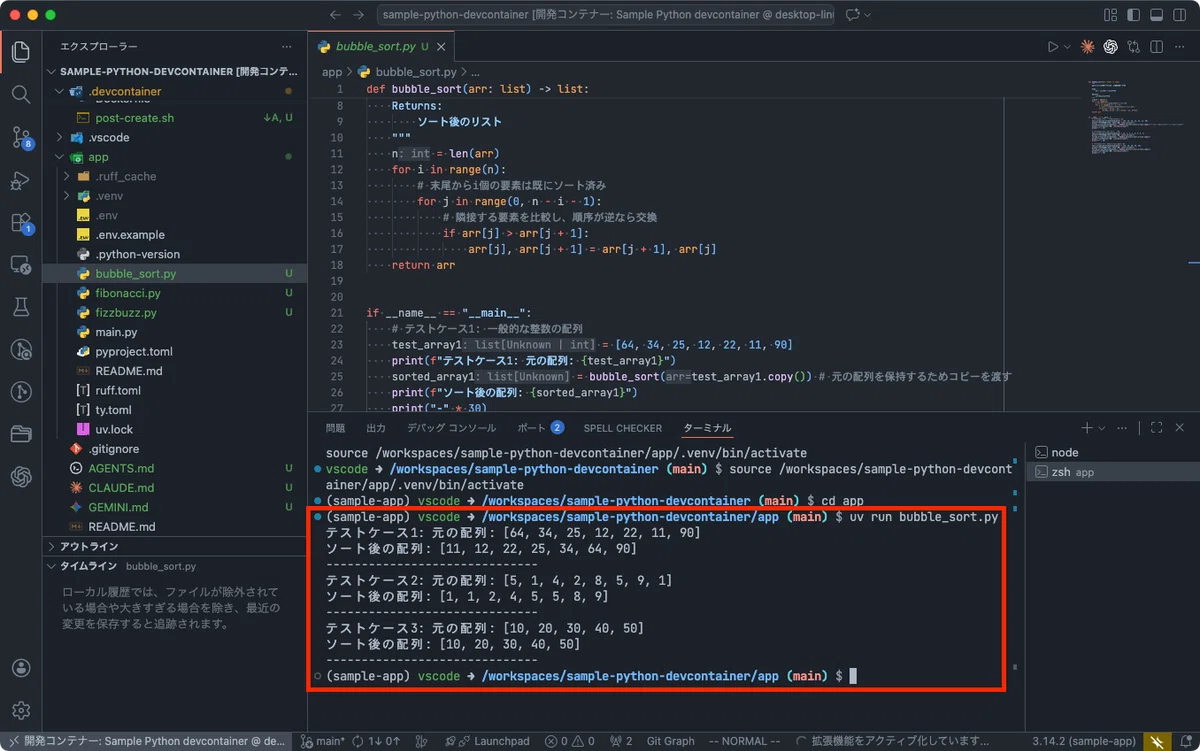Open Remote Explorer in activity bar
The height and width of the screenshot is (751, 1200).
tap(21, 265)
